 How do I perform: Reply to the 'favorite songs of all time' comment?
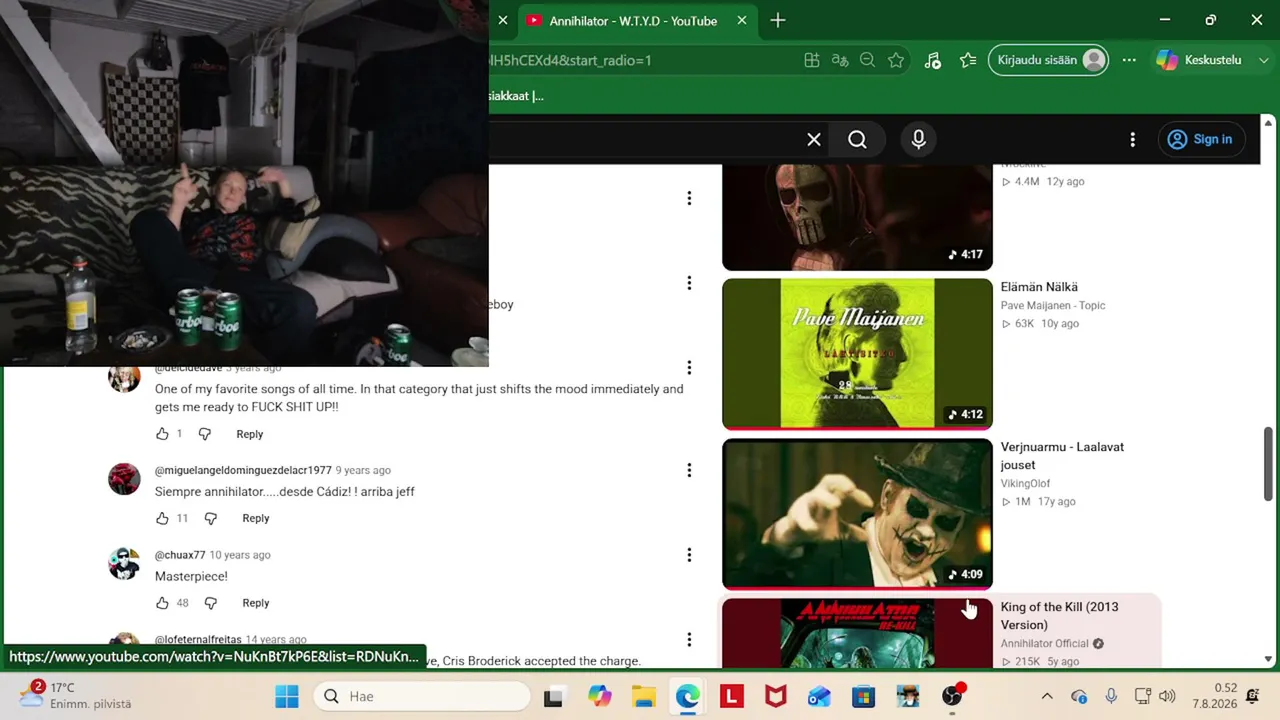point(250,434)
